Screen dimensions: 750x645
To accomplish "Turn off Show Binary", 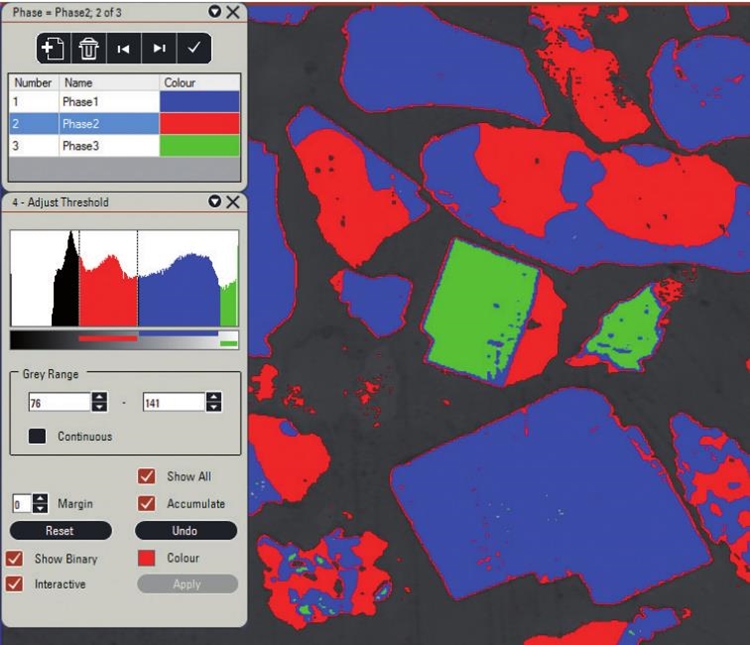I will pyautogui.click(x=15, y=558).
